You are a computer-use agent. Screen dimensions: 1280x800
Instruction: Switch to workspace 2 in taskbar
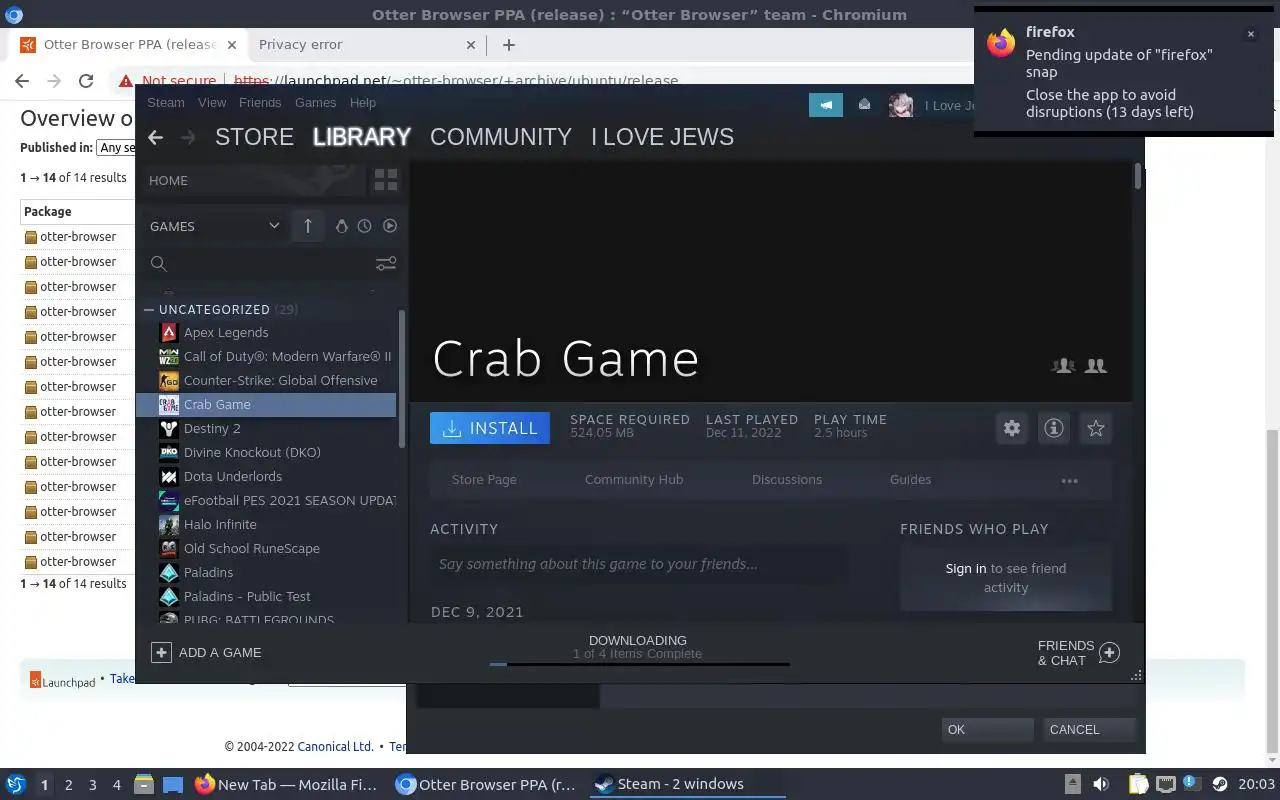[69, 785]
